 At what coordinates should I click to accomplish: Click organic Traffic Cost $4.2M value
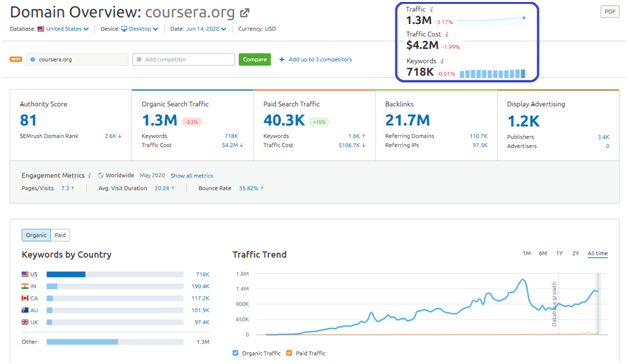(x=230, y=145)
